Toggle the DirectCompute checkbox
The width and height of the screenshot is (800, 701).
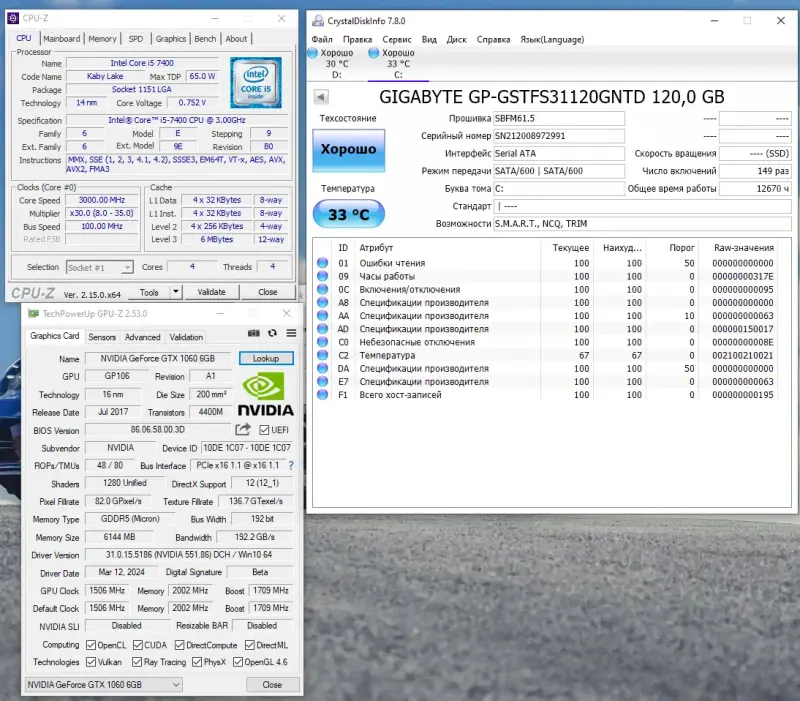(x=180, y=645)
